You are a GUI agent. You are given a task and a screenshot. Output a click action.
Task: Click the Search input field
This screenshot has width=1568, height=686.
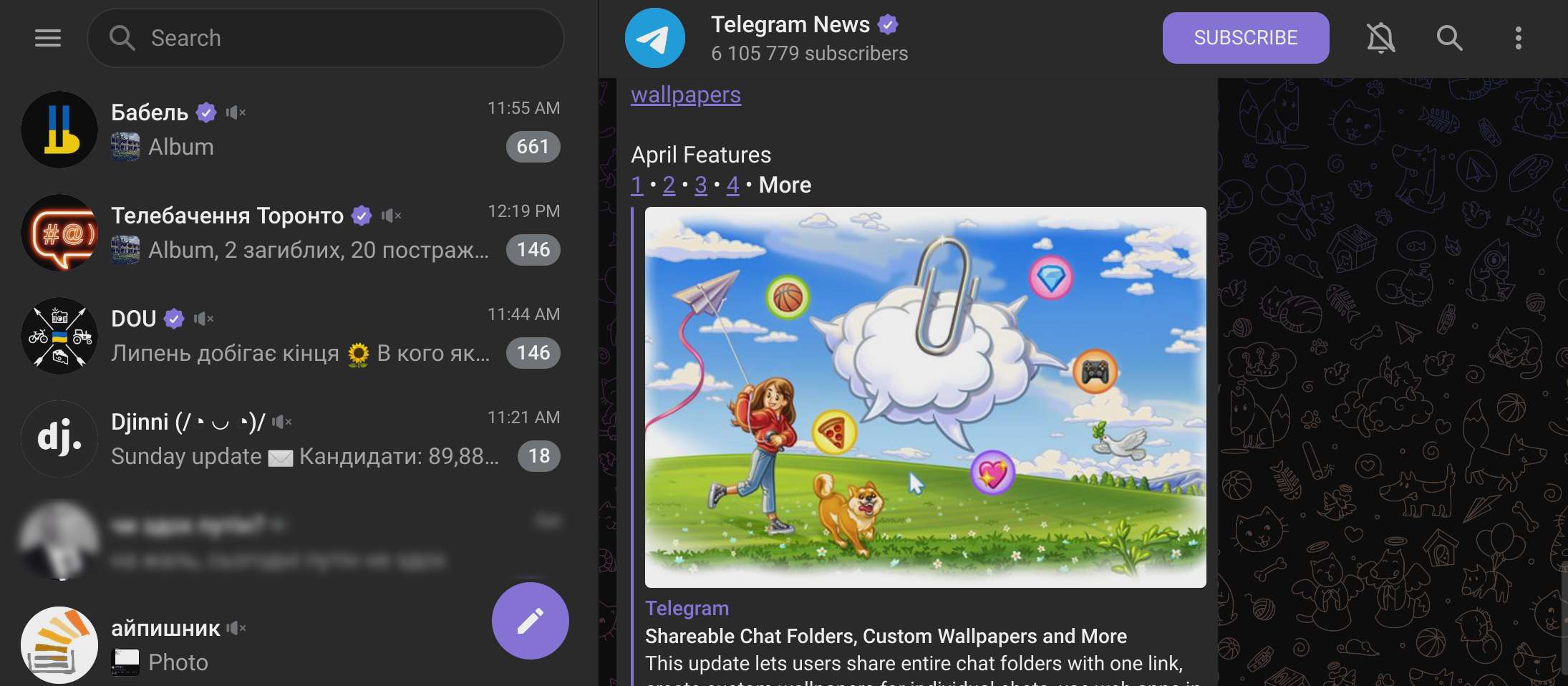tap(326, 38)
